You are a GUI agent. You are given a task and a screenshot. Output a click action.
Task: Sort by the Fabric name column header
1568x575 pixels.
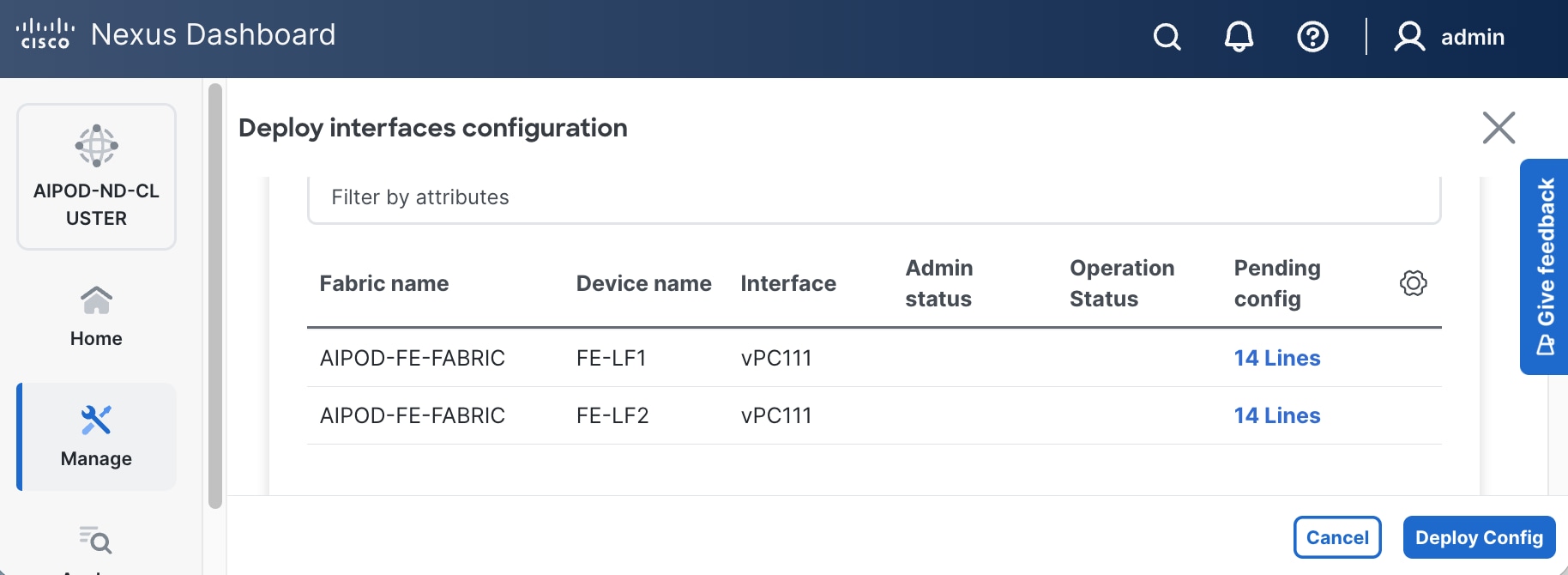point(383,284)
